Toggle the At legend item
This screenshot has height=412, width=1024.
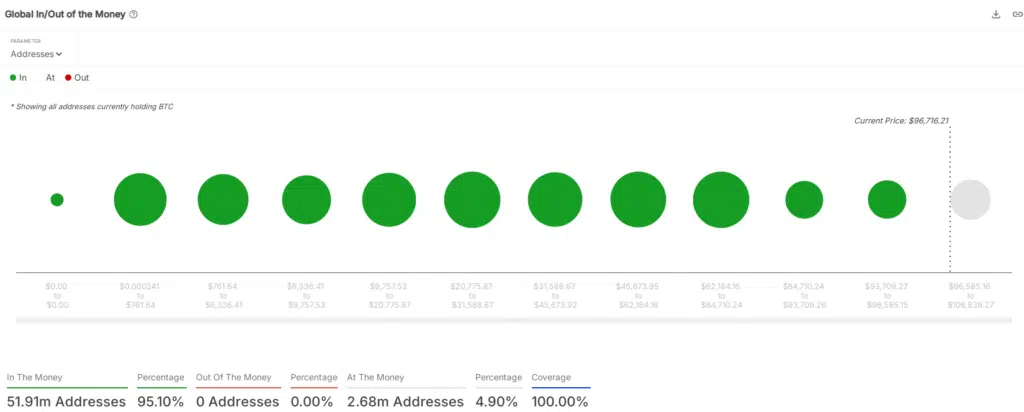50,78
